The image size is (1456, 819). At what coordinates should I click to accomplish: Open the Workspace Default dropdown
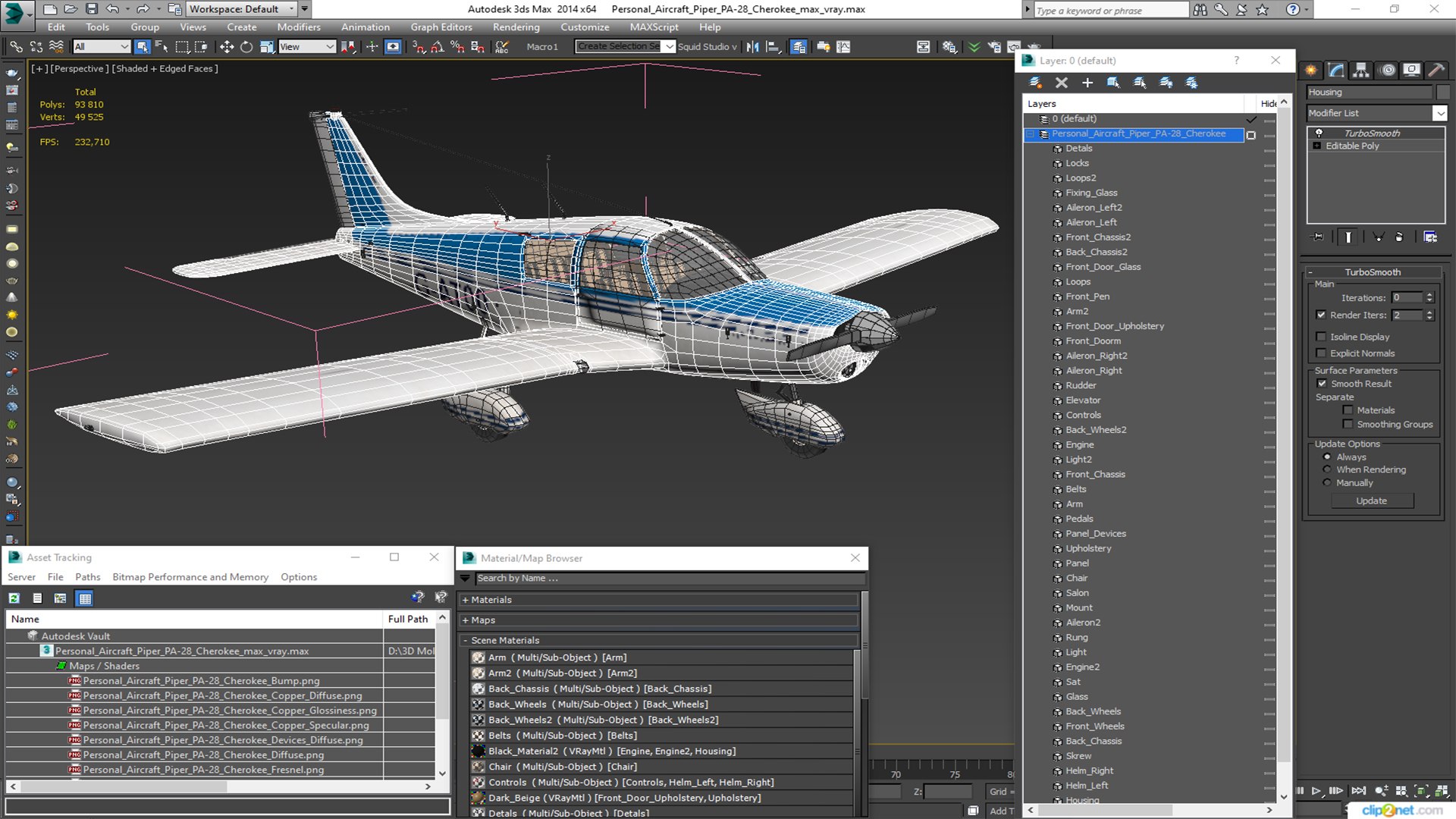pyautogui.click(x=241, y=9)
